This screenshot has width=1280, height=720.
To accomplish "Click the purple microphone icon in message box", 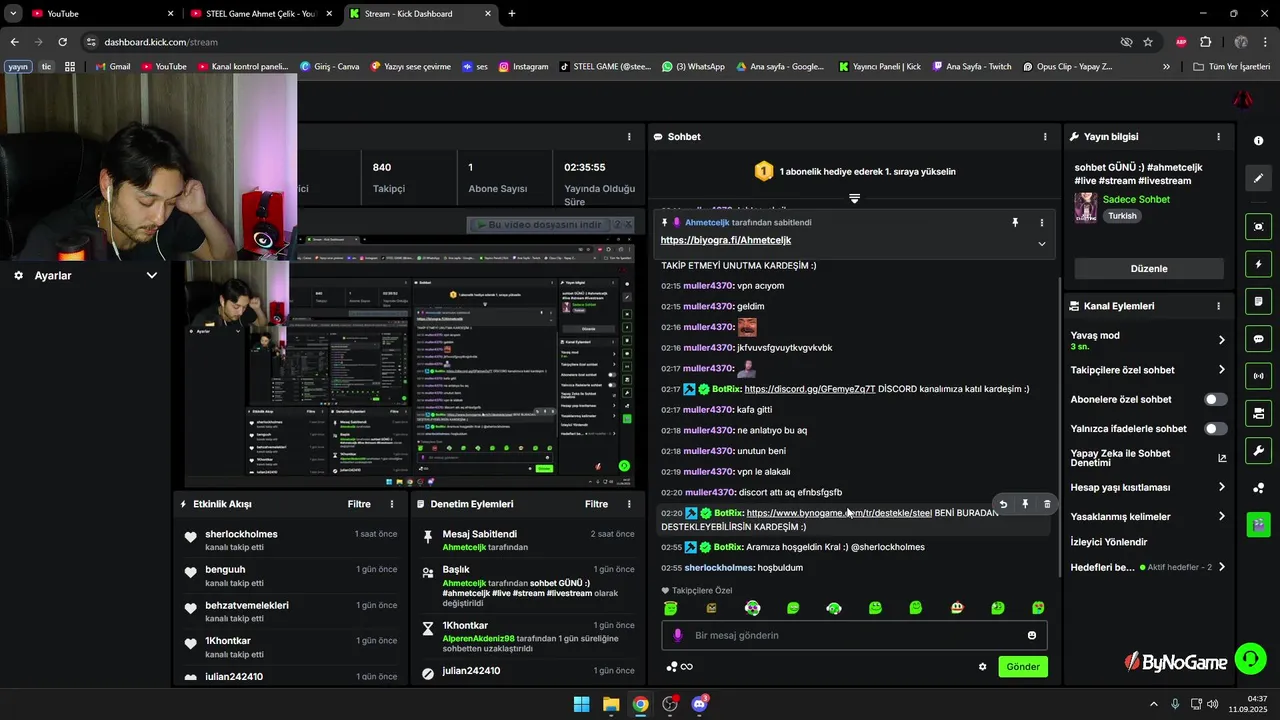I will click(x=677, y=635).
